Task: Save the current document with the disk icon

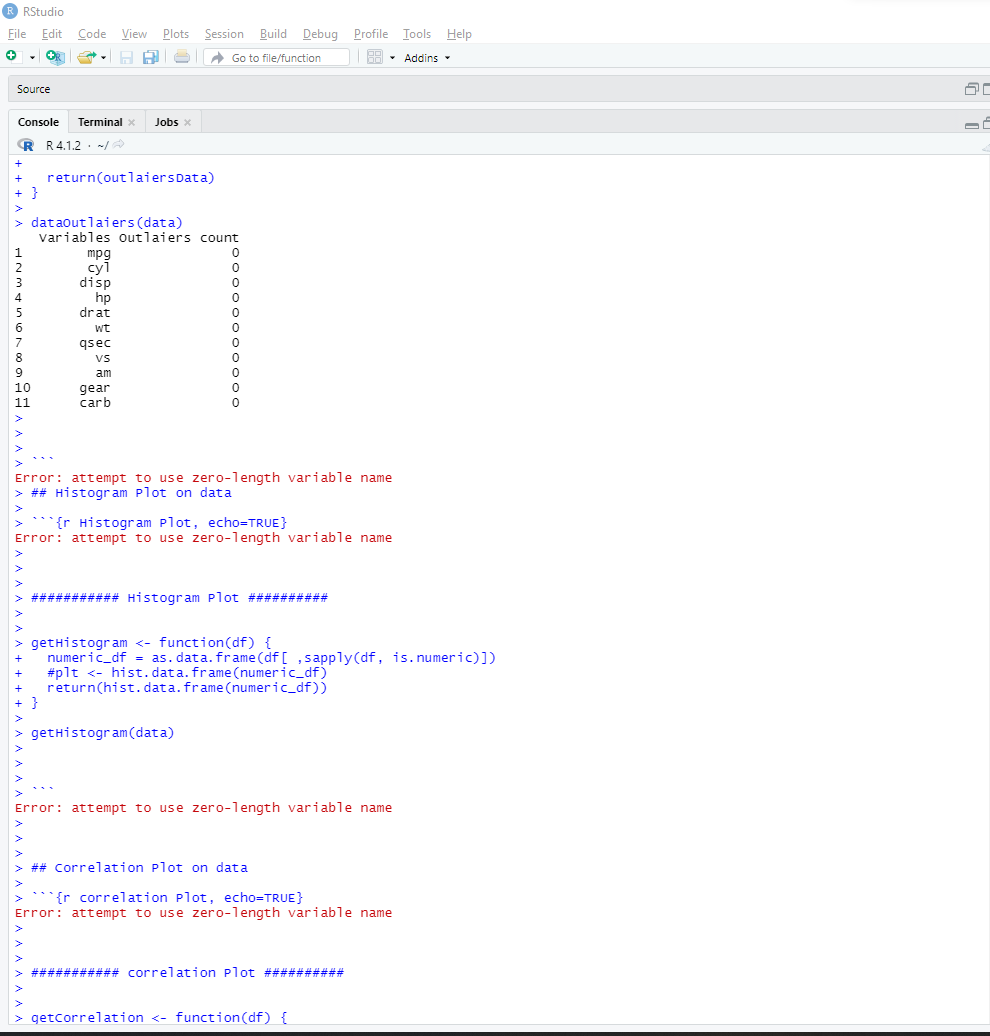Action: pos(127,57)
